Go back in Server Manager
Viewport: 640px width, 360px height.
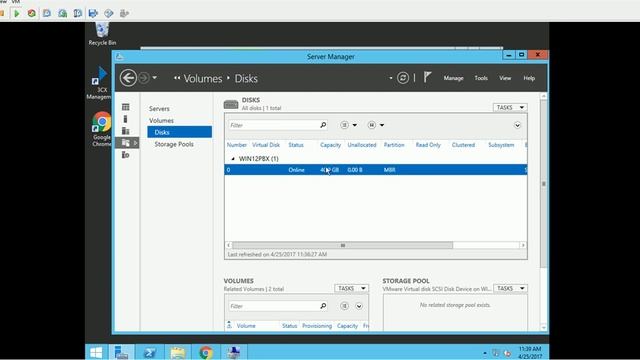(128, 78)
